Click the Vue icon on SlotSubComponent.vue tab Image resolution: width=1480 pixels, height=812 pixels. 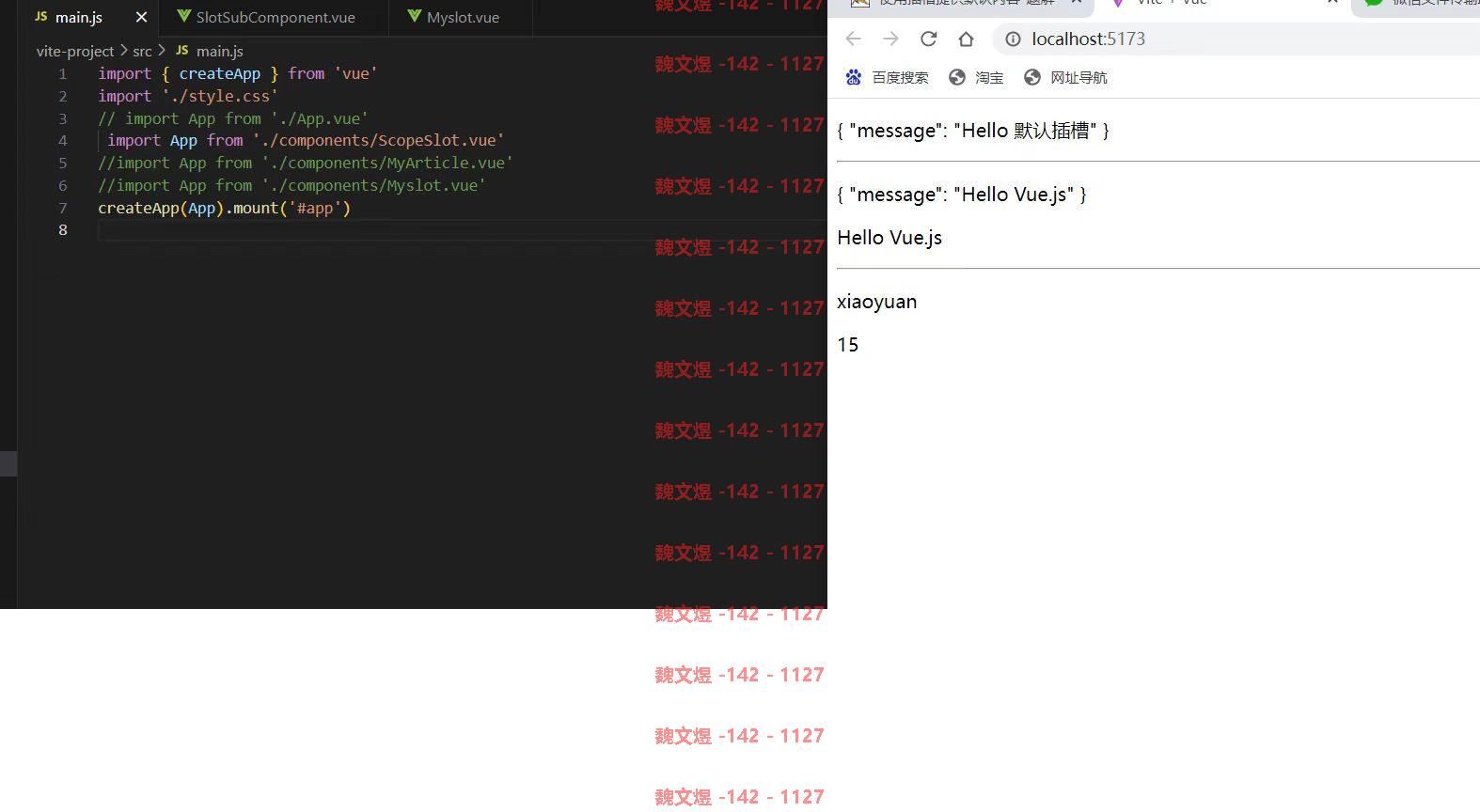pyautogui.click(x=183, y=17)
